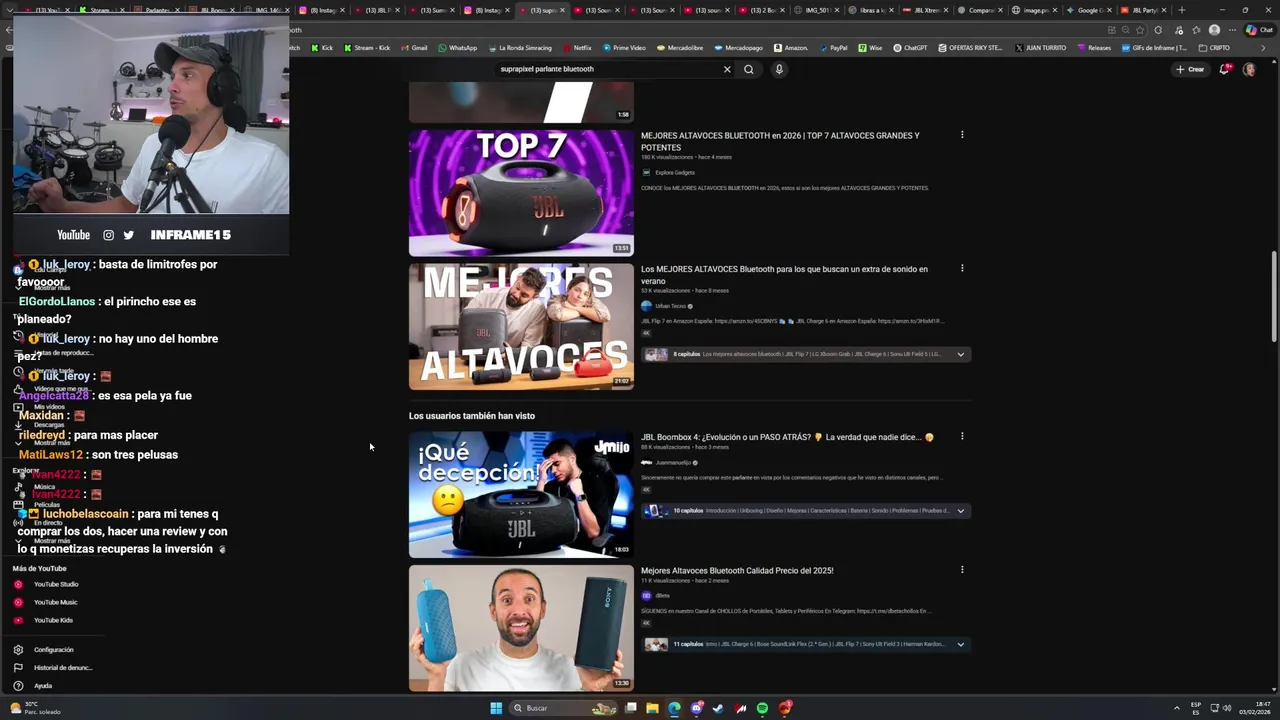Open Explora Gadgets channel link
The image size is (1280, 720).
pos(674,173)
